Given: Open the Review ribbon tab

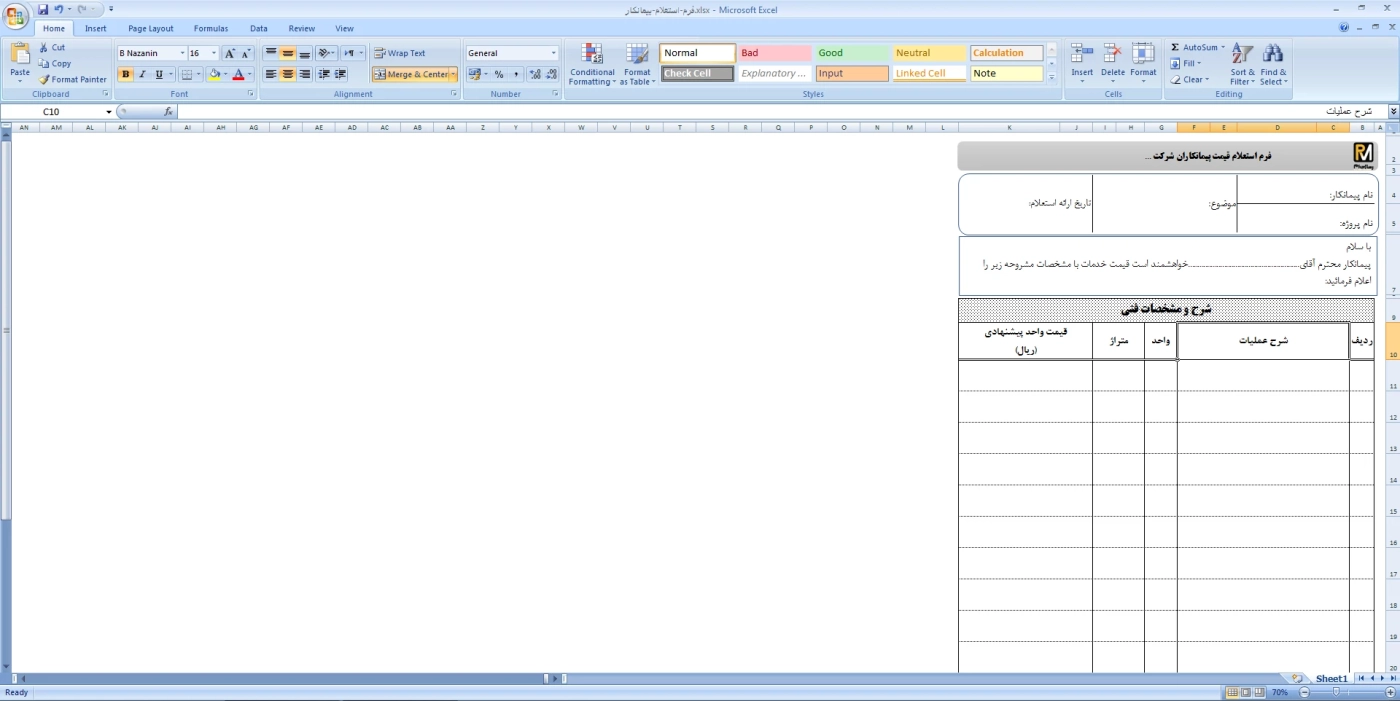Looking at the screenshot, I should coord(301,28).
